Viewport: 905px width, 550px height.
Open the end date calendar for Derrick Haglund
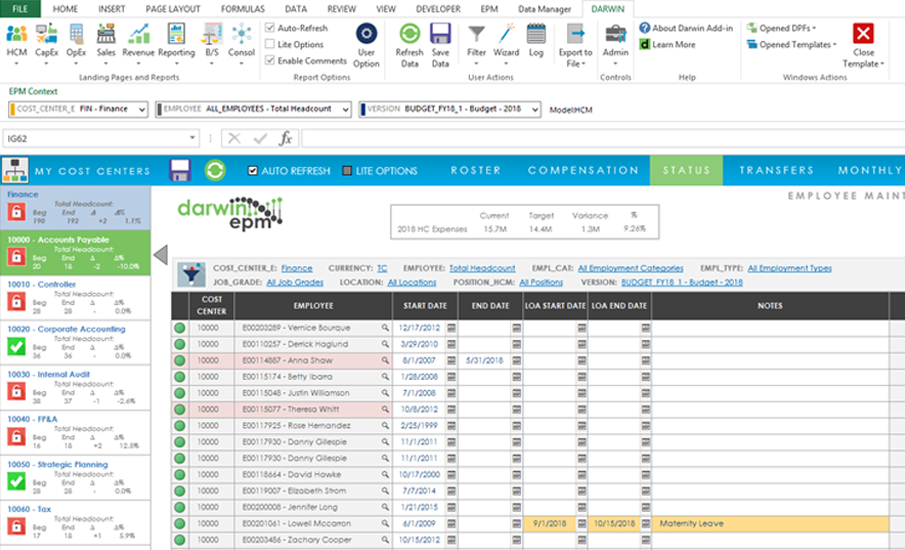516,344
